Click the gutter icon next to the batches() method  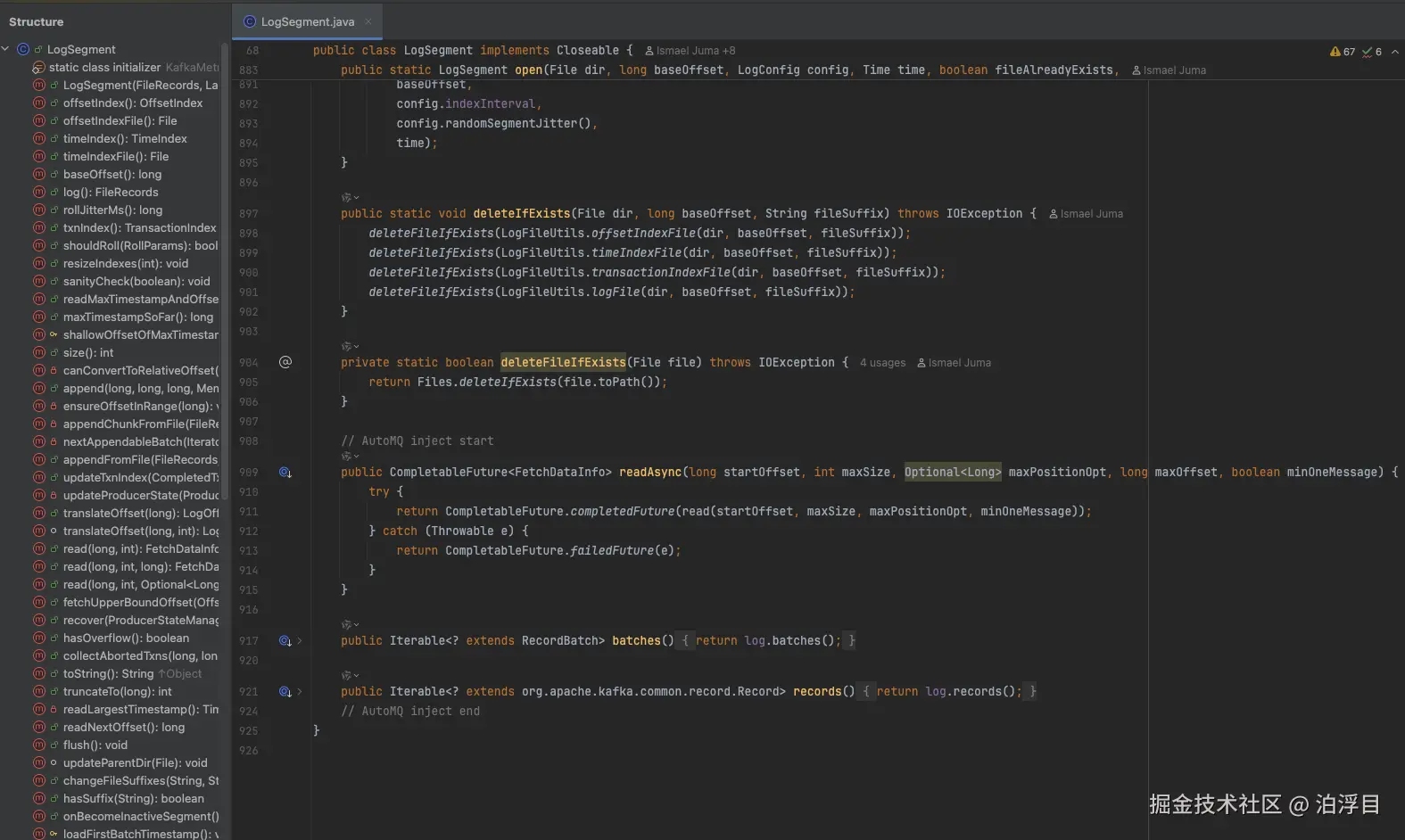coord(285,641)
